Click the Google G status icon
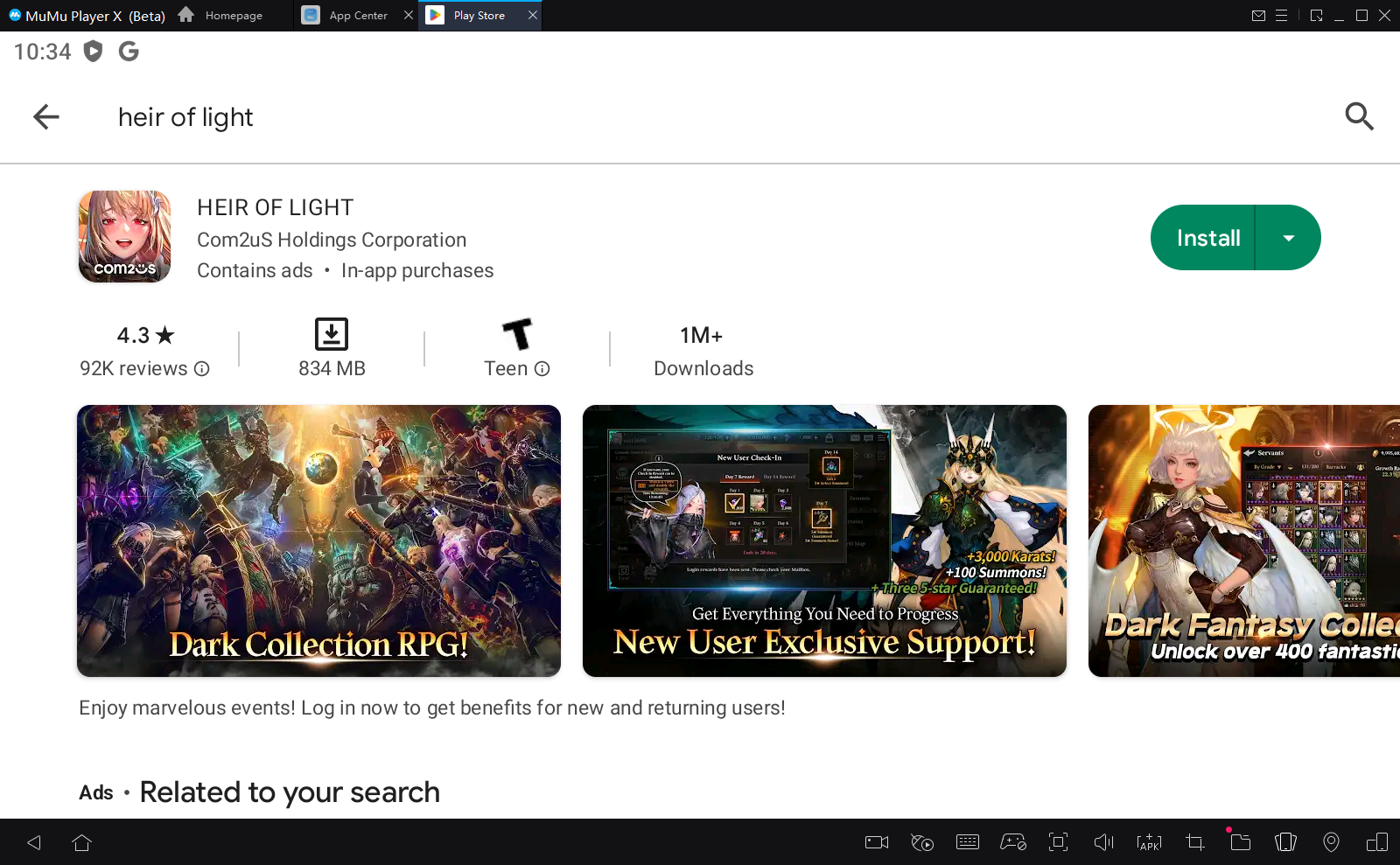Viewport: 1400px width, 865px height. click(129, 52)
